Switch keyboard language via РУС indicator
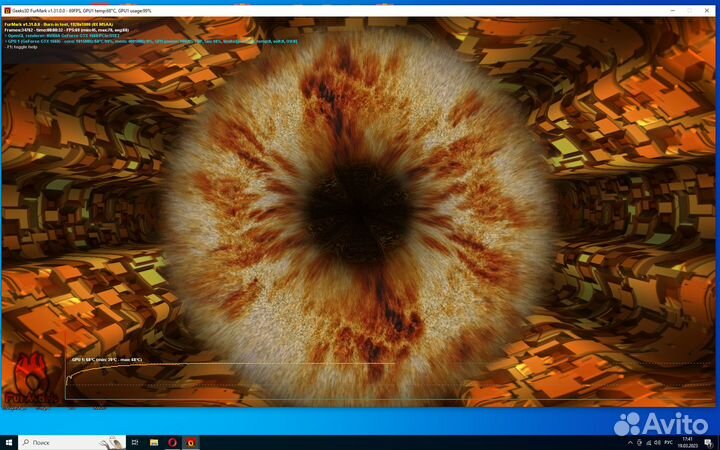 point(668,441)
